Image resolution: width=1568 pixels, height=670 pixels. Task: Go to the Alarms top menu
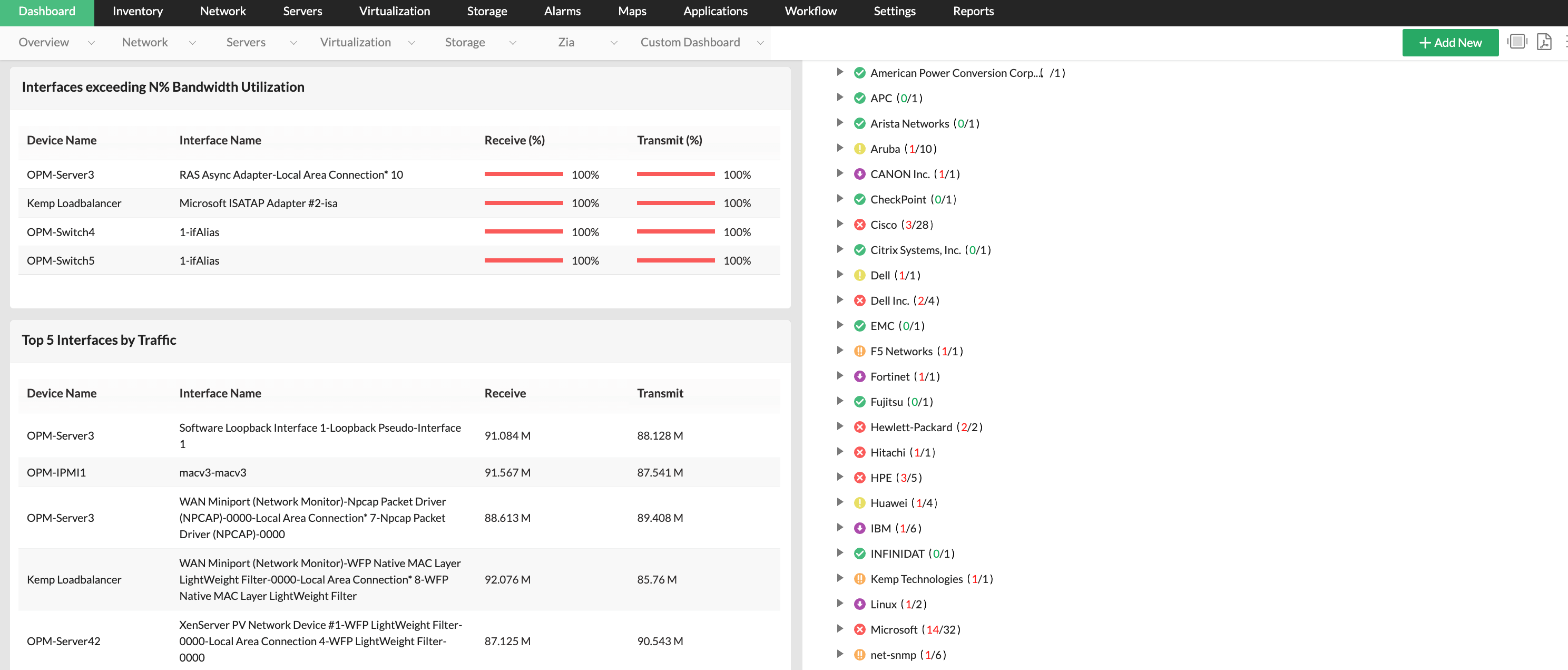pyautogui.click(x=562, y=12)
